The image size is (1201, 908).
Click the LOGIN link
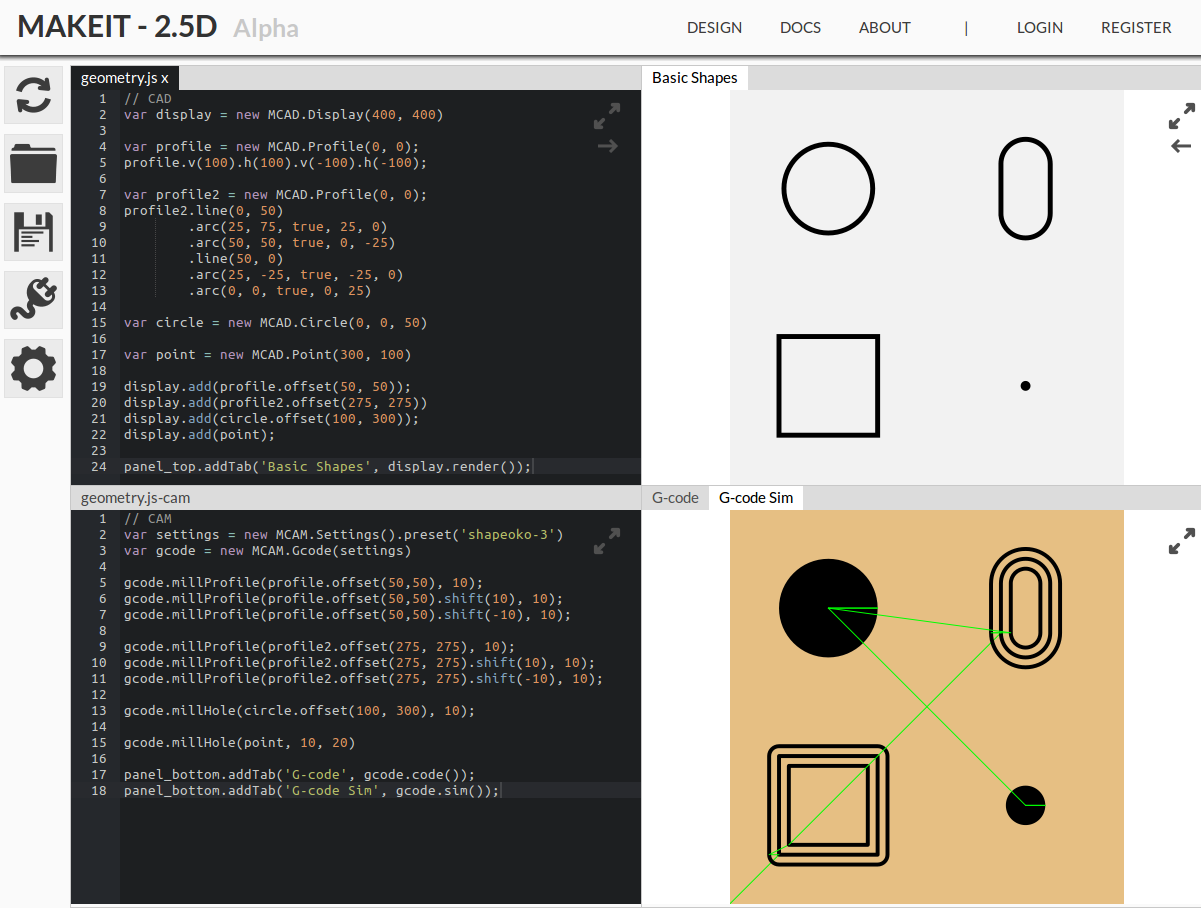tap(1039, 28)
